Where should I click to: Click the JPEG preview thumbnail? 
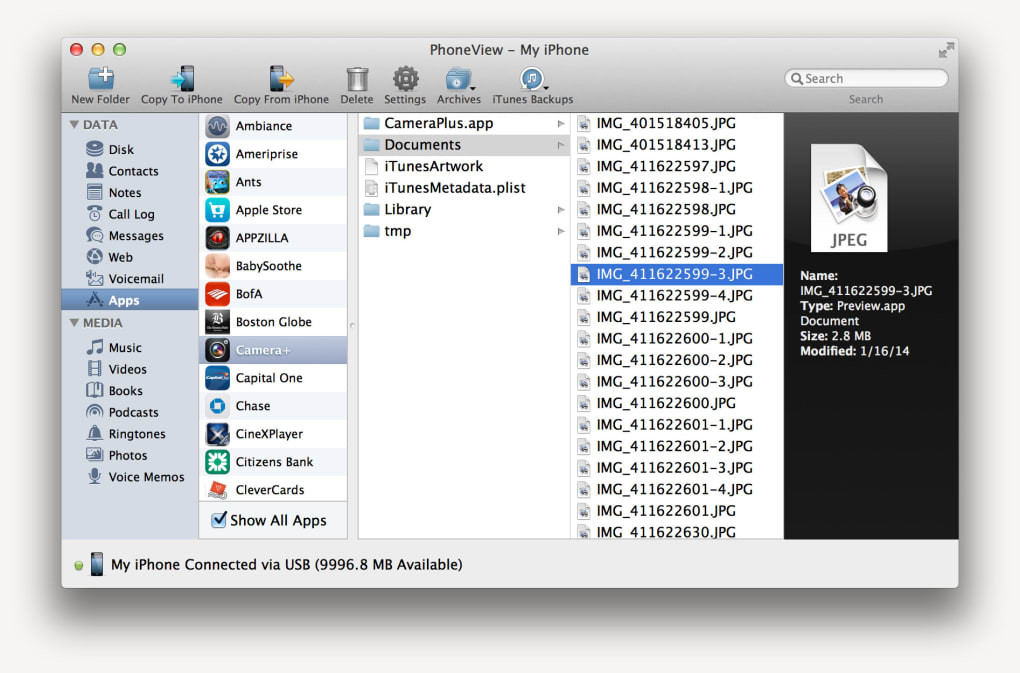click(848, 198)
